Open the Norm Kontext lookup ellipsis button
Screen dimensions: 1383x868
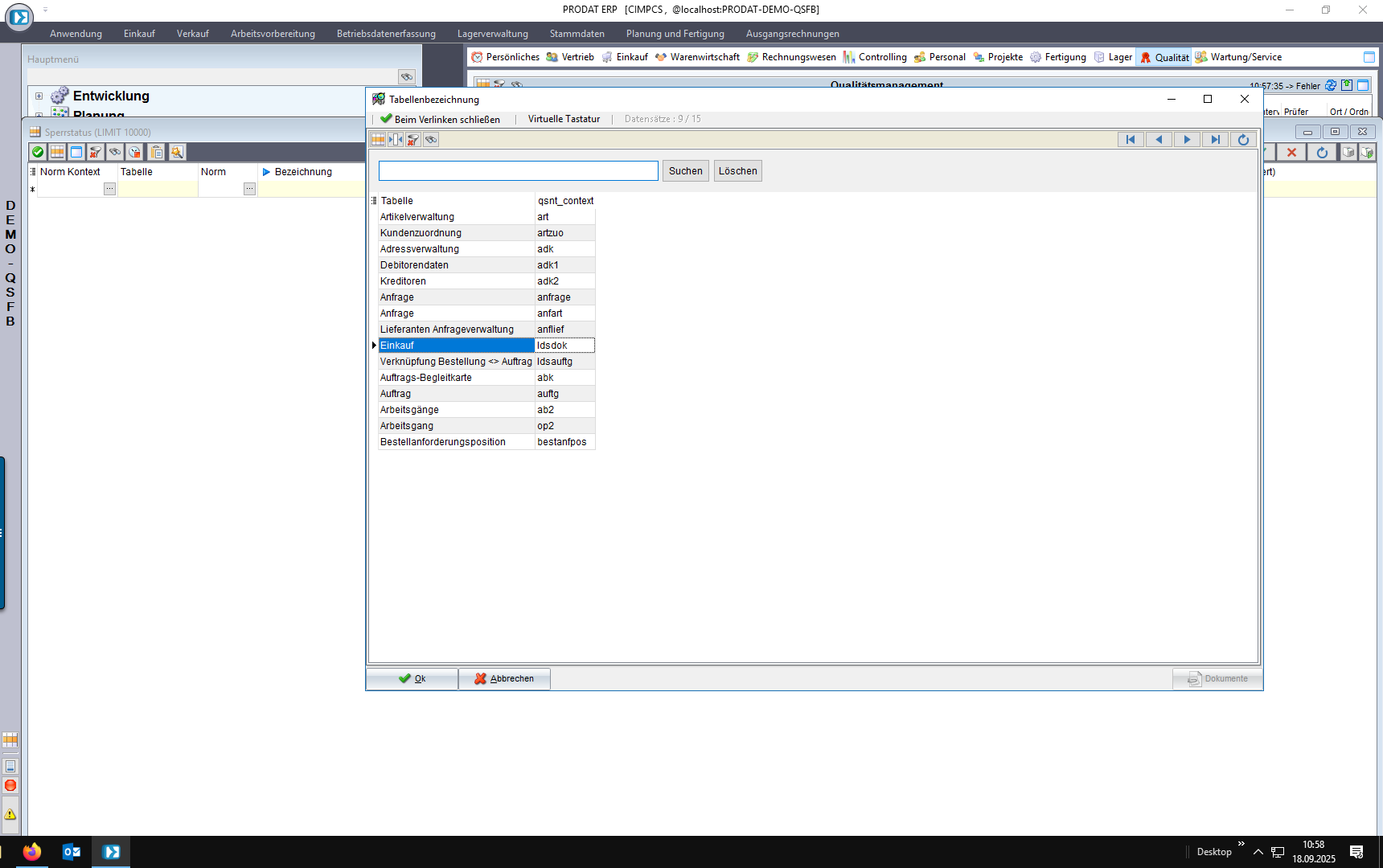109,189
